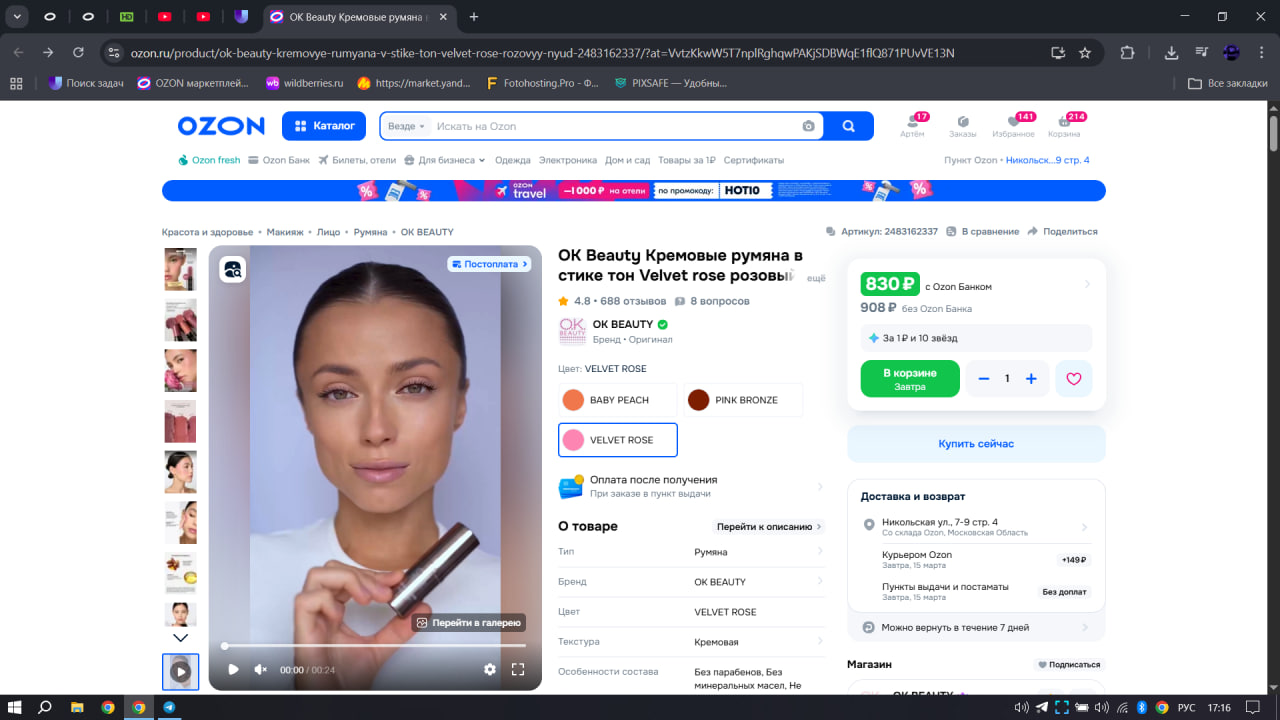Open a new browser tab

click(x=474, y=16)
